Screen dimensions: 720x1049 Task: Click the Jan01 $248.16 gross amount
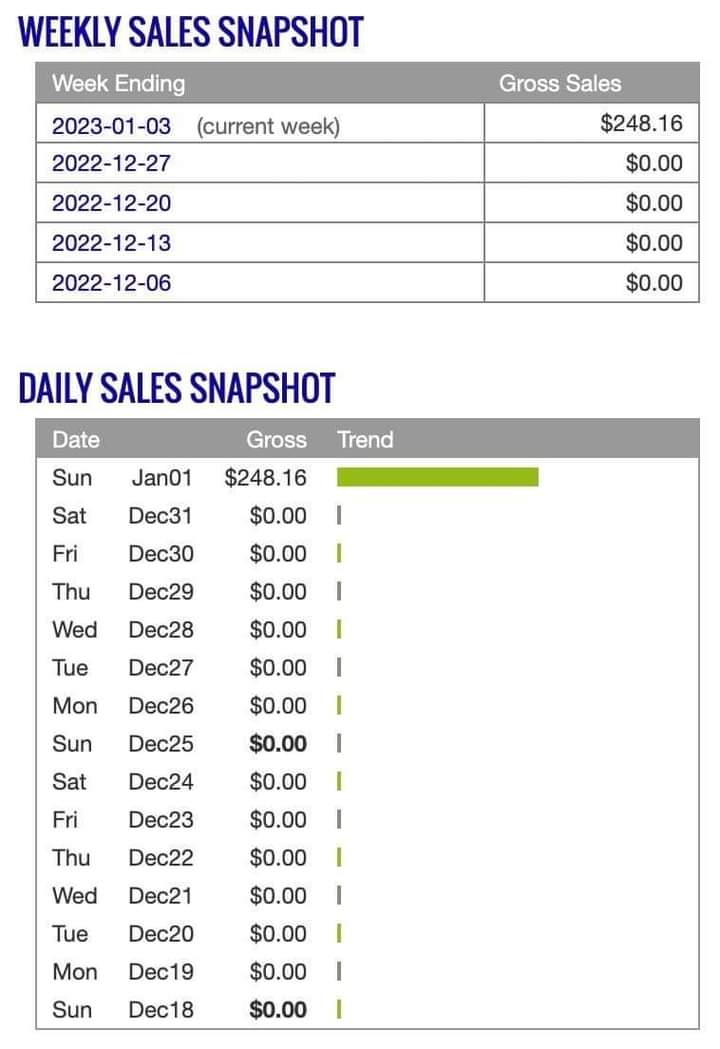point(265,478)
